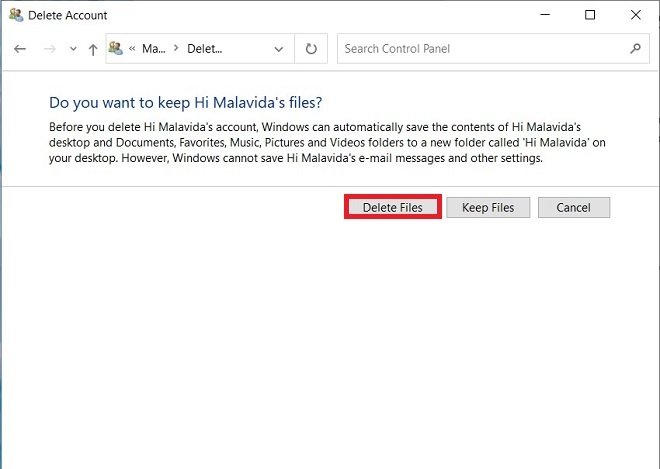Close the Delete Account window

pyautogui.click(x=636, y=15)
